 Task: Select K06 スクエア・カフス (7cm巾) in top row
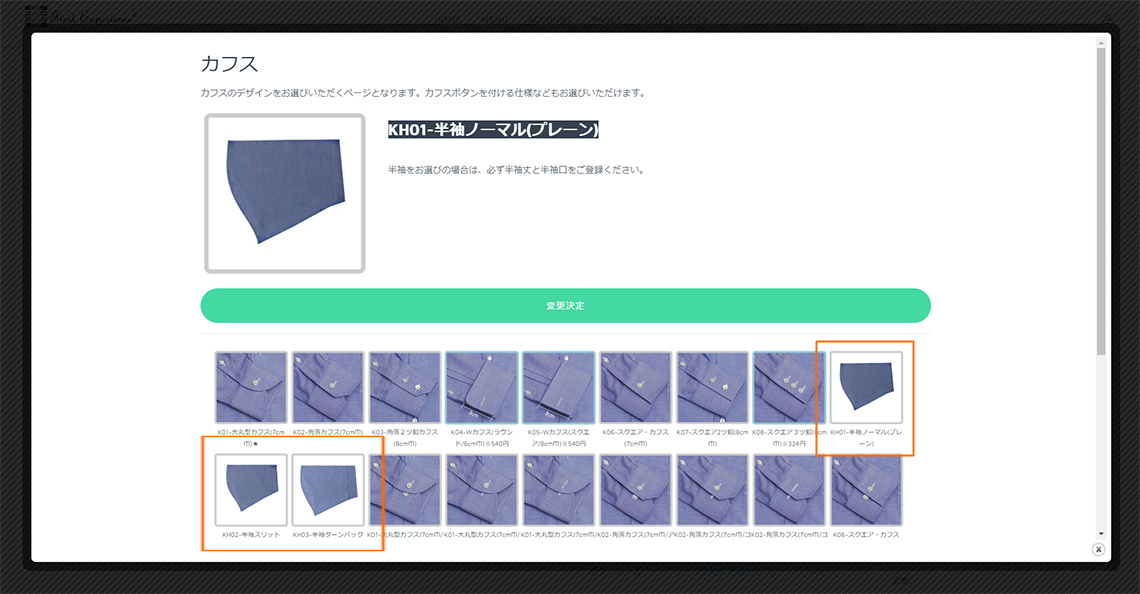click(x=636, y=387)
